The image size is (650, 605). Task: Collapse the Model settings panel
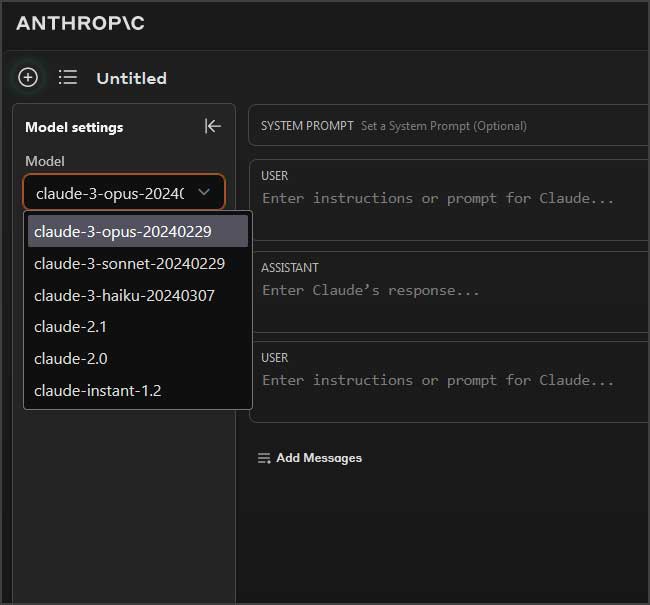point(213,126)
